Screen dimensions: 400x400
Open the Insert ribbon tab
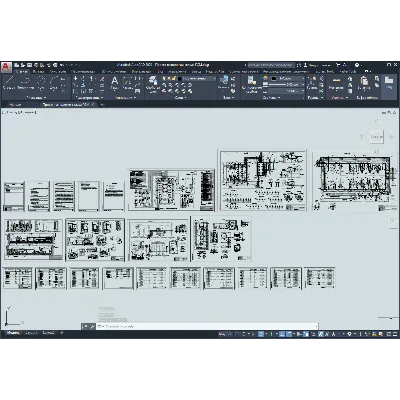[39, 71]
